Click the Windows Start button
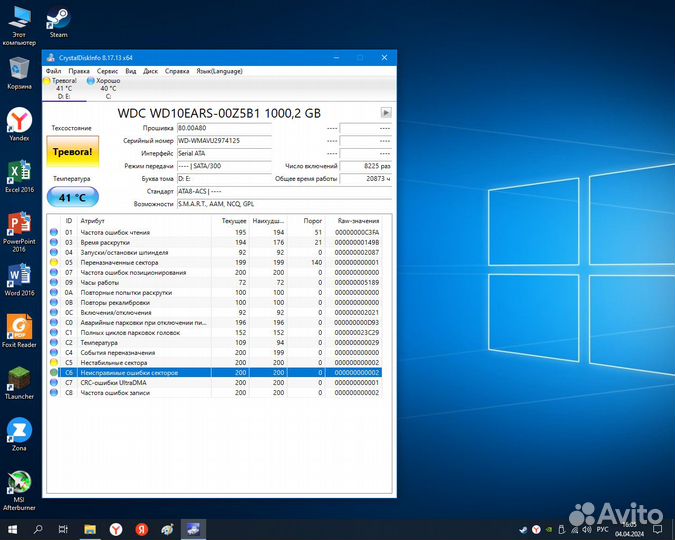The height and width of the screenshot is (540, 675). click(13, 528)
